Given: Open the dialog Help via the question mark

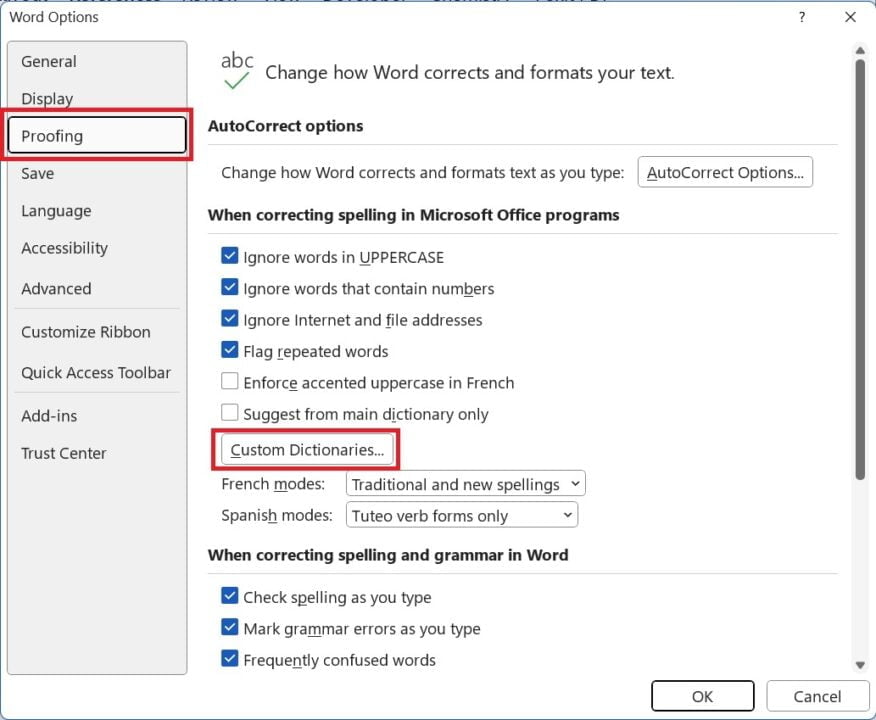Looking at the screenshot, I should 802,17.
